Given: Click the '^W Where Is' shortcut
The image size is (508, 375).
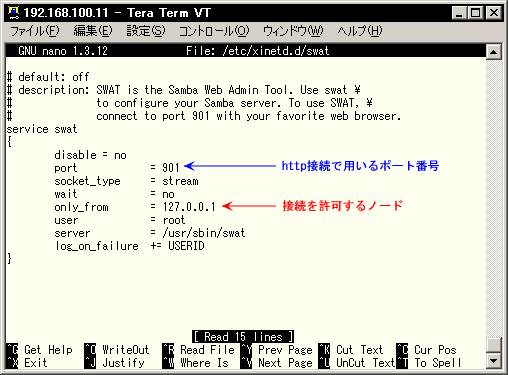Looking at the screenshot, I should click(196, 363).
